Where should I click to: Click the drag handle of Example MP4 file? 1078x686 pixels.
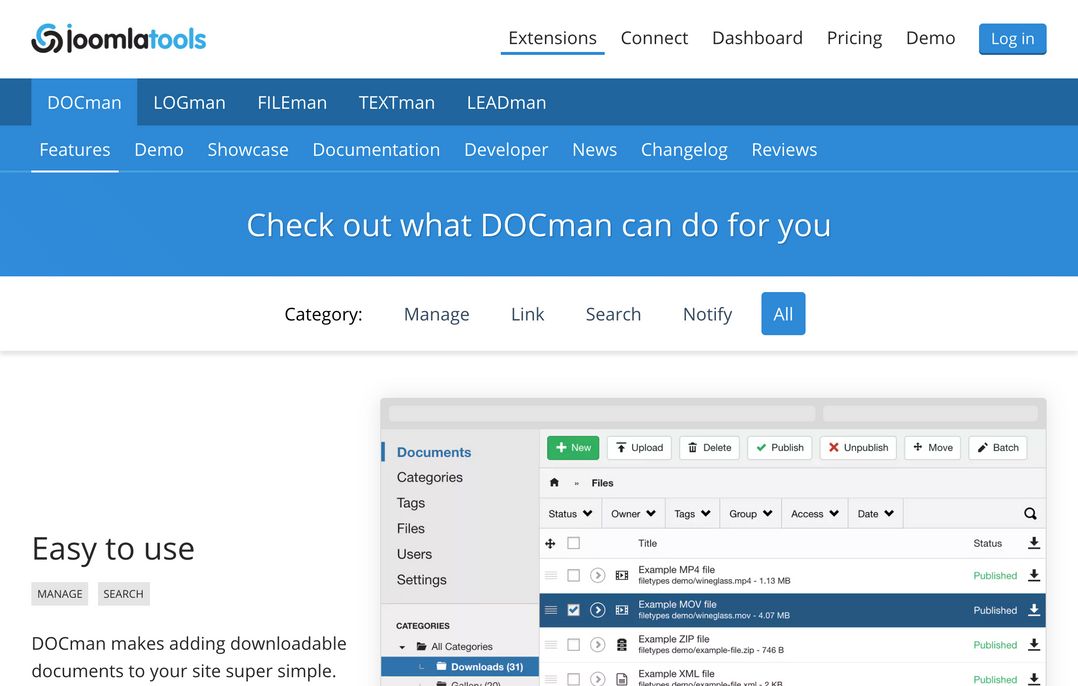(551, 575)
